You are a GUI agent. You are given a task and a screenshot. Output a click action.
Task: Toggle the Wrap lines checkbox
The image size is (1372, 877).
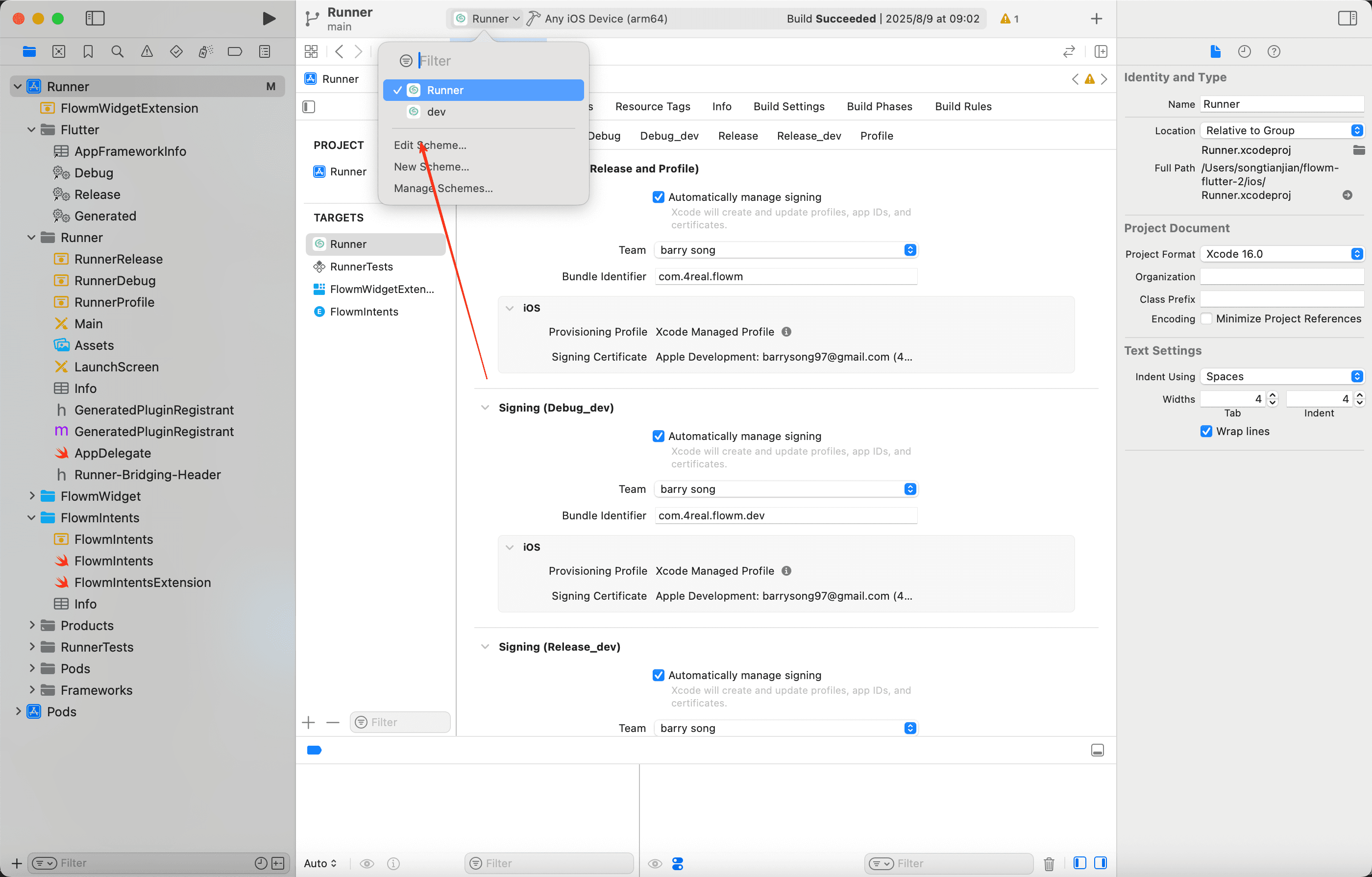[1206, 431]
